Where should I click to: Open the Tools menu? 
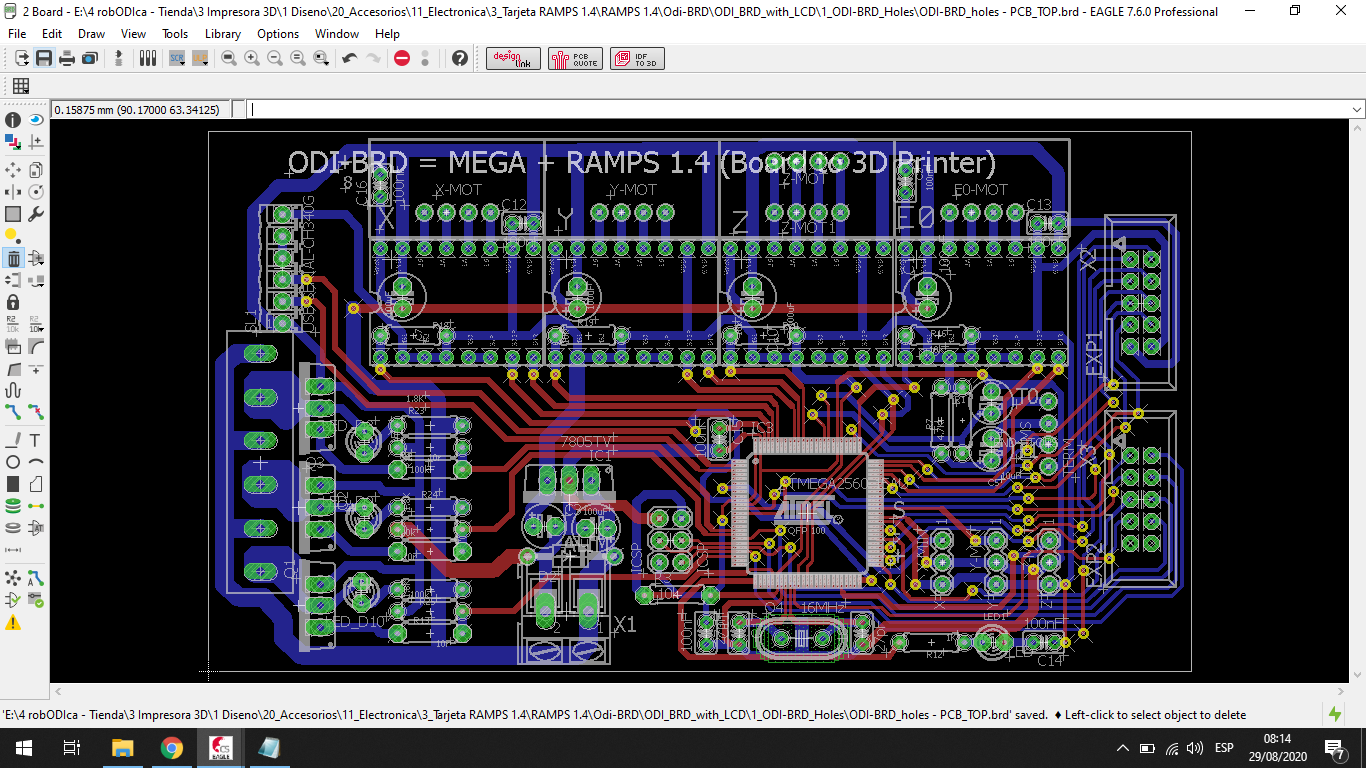coord(175,33)
